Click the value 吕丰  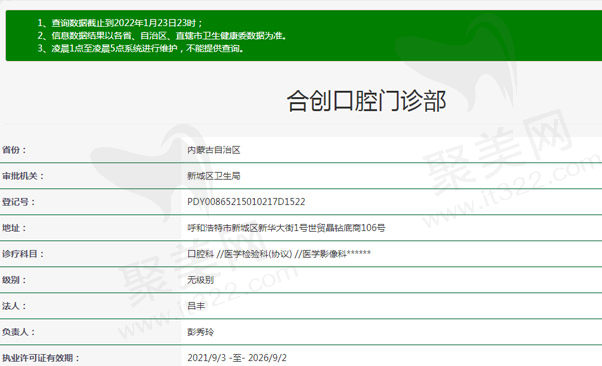(196, 306)
